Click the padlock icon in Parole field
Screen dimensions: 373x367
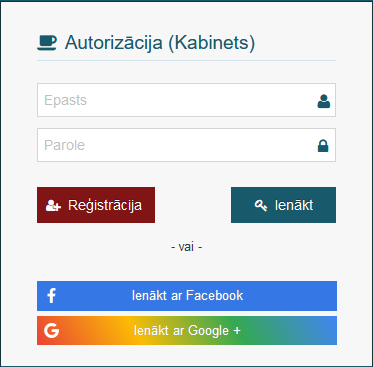coord(323,146)
